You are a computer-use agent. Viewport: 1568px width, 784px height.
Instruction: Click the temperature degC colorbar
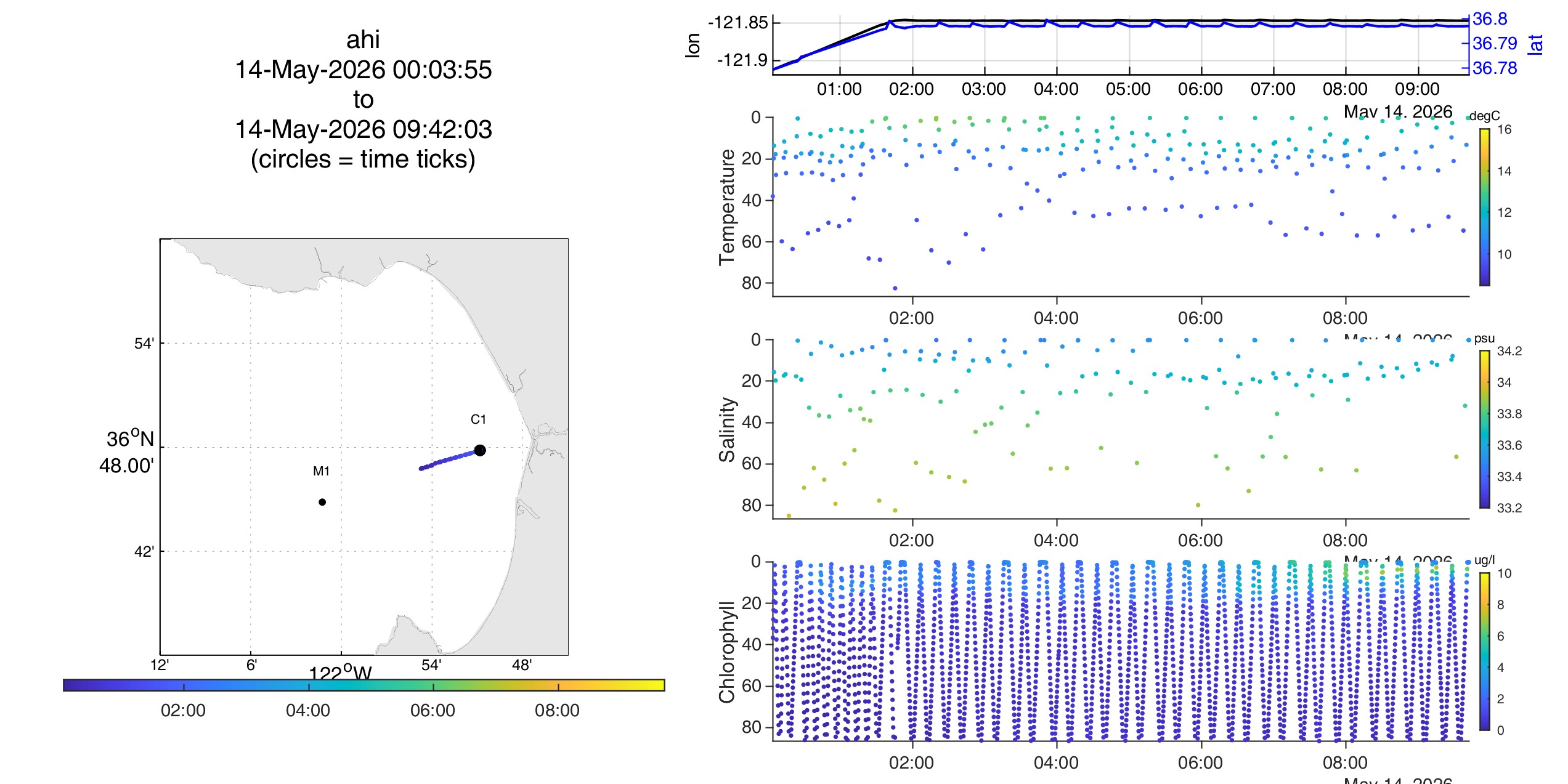coord(1485,207)
